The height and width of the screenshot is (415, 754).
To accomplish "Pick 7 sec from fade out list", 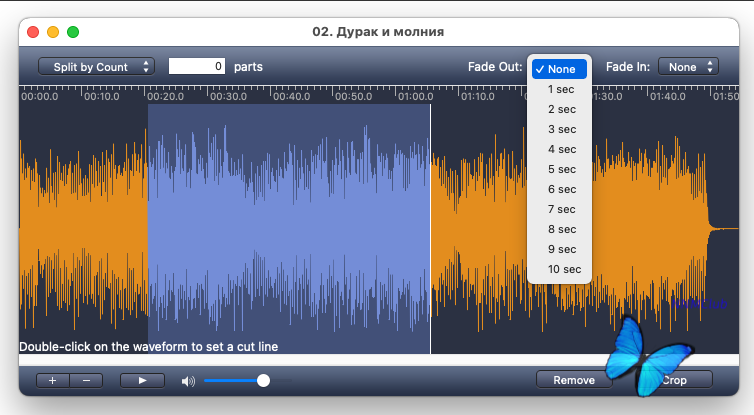I will coord(562,209).
